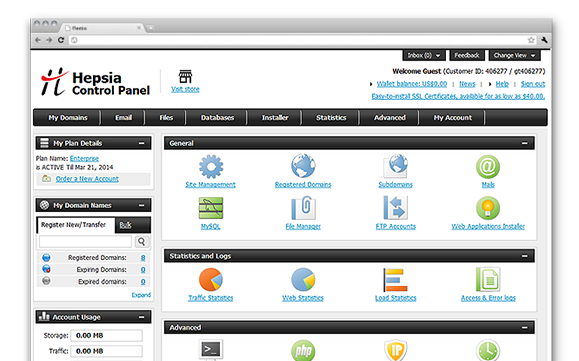The height and width of the screenshot is (361, 579).
Task: Collapse the Statistics and Logs section
Action: pyautogui.click(x=524, y=256)
